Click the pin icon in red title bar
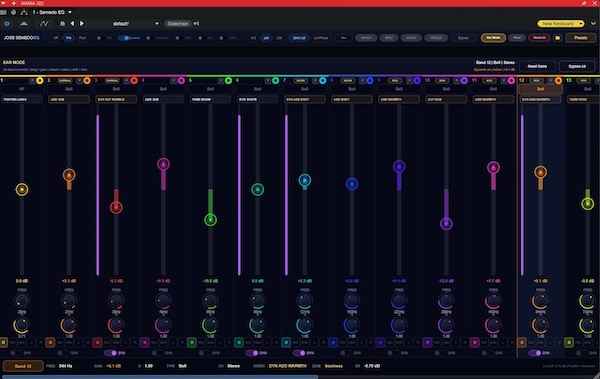This screenshot has height=379, width=600. click(x=584, y=3)
